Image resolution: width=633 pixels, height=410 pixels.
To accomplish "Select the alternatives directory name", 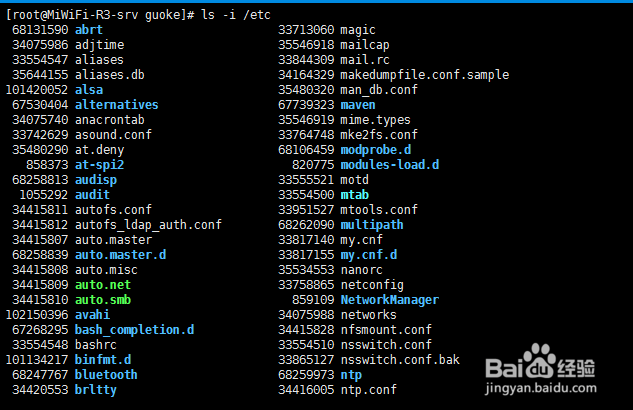I will (116, 105).
